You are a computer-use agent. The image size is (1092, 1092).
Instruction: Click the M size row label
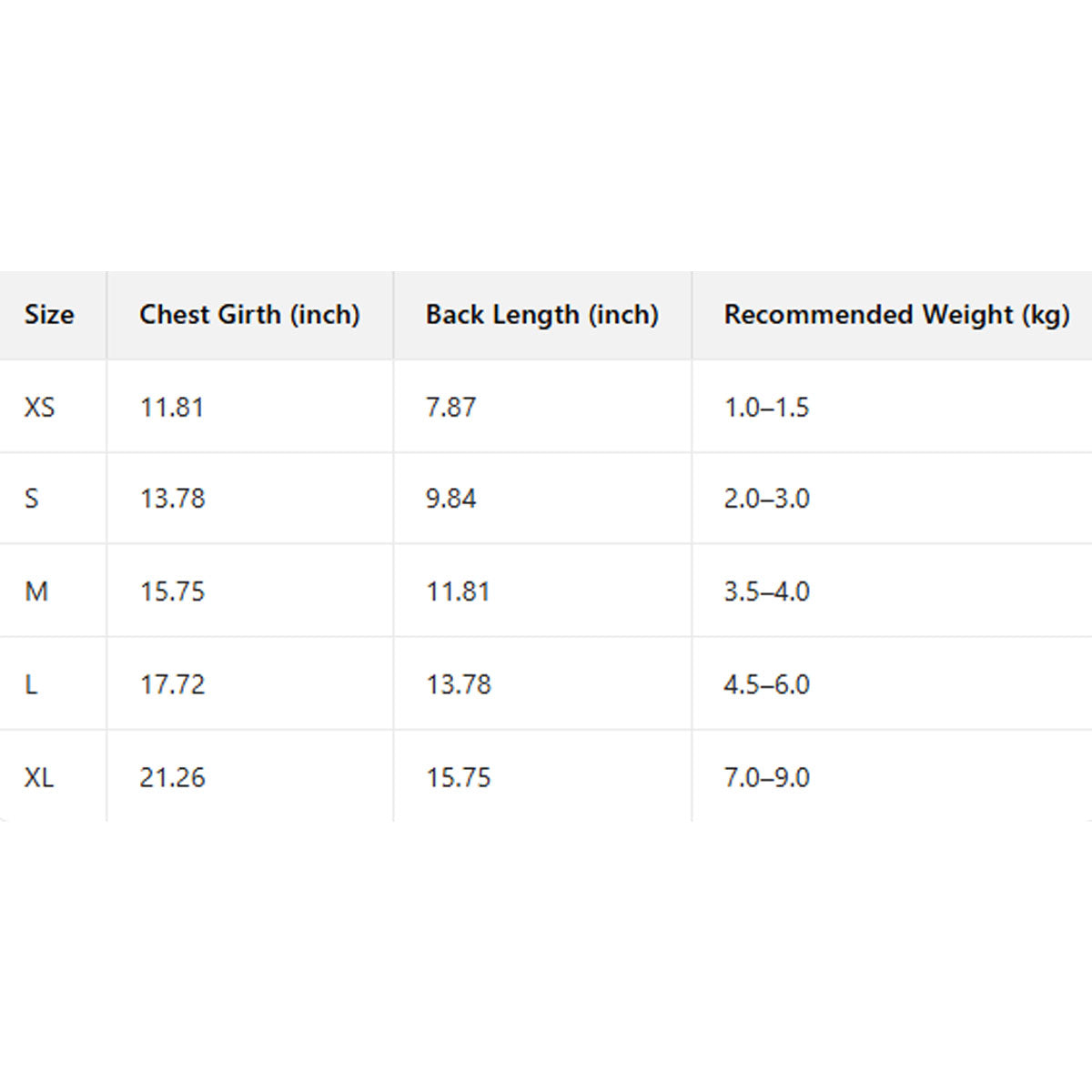coord(36,591)
